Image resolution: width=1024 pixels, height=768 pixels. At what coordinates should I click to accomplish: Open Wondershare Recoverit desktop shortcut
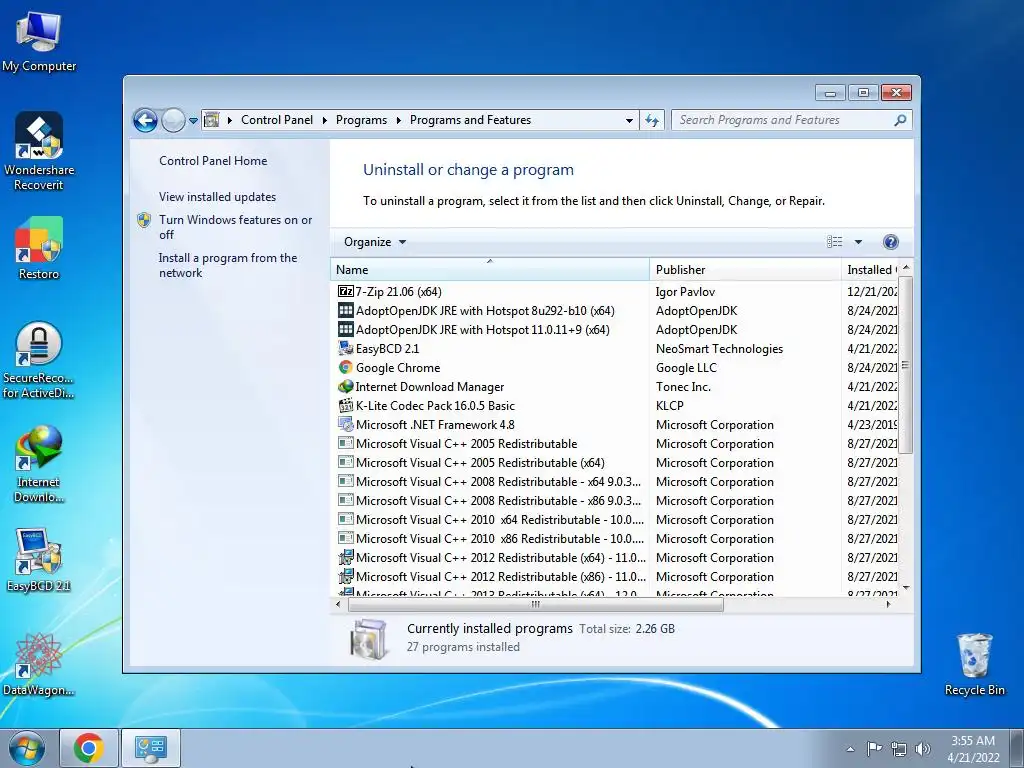click(39, 151)
